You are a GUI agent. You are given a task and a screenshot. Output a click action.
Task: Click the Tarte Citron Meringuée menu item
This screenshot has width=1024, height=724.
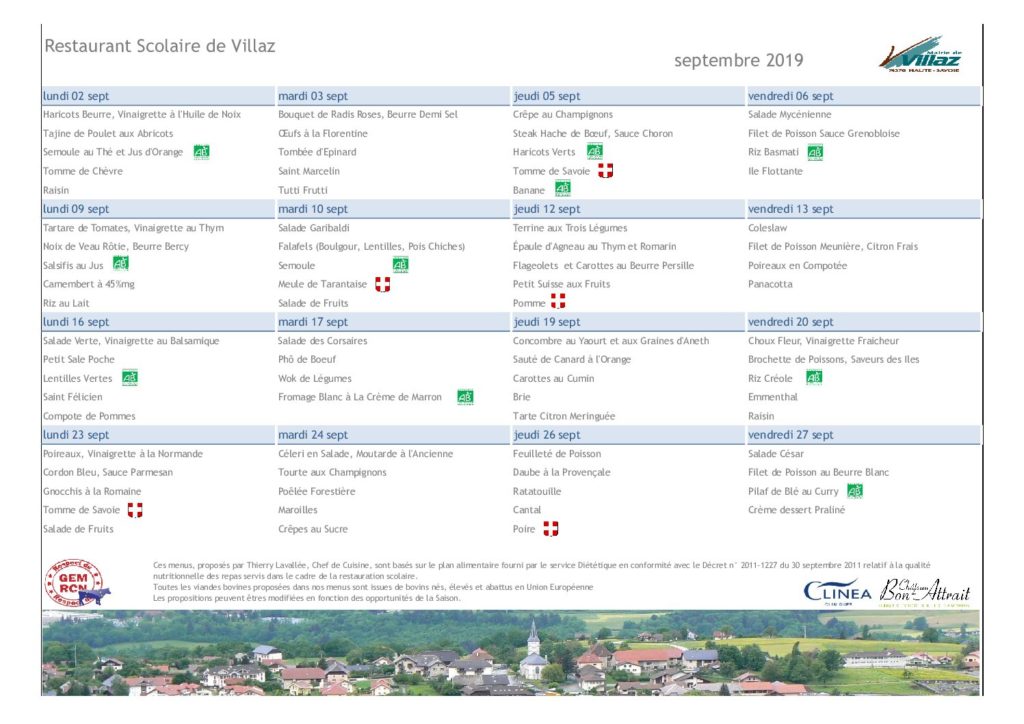[x=564, y=416]
